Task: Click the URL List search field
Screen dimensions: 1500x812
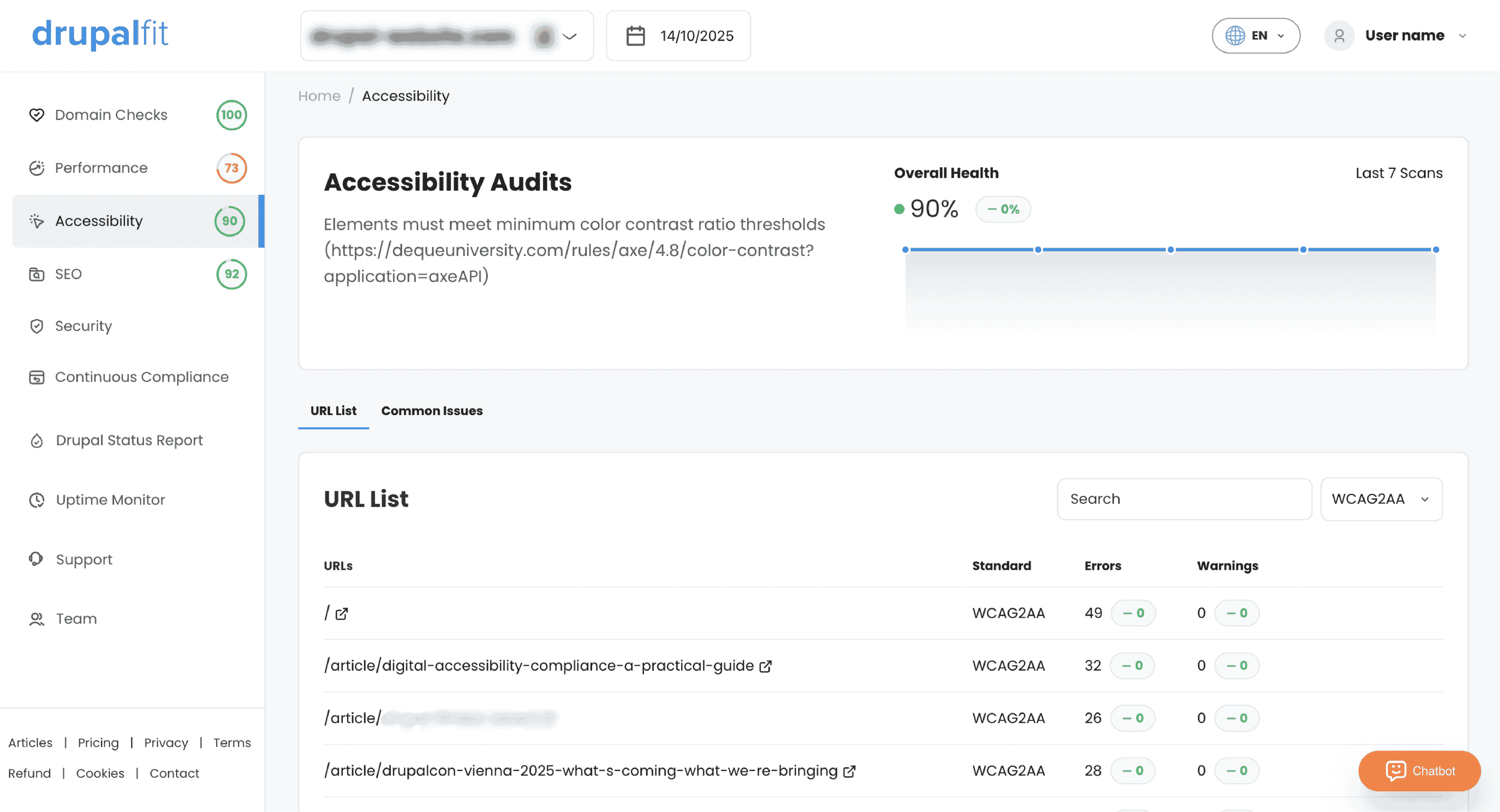Action: 1184,499
